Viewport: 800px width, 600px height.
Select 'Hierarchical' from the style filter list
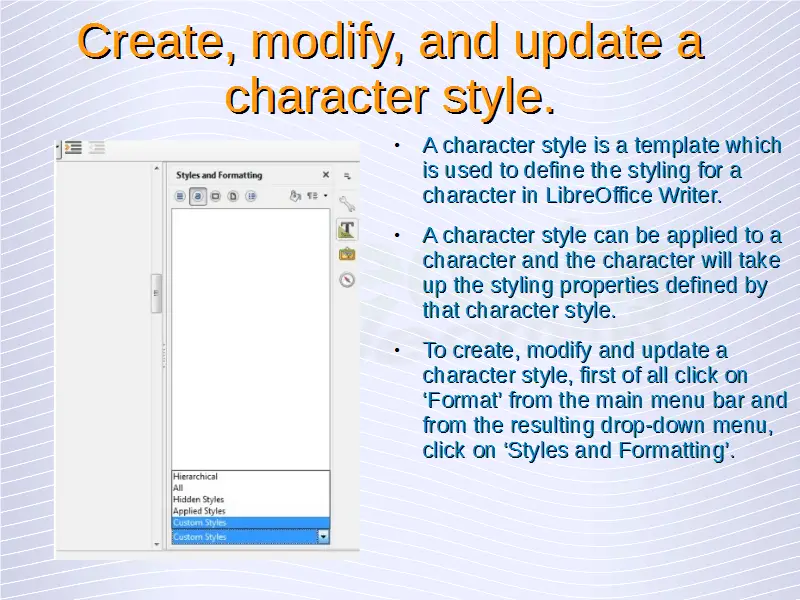coord(196,477)
